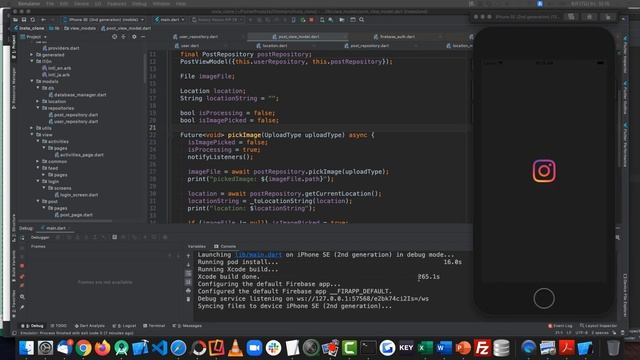The image size is (640, 360).
Task: Open the Dart Analysis tool window button
Action: pos(90,326)
